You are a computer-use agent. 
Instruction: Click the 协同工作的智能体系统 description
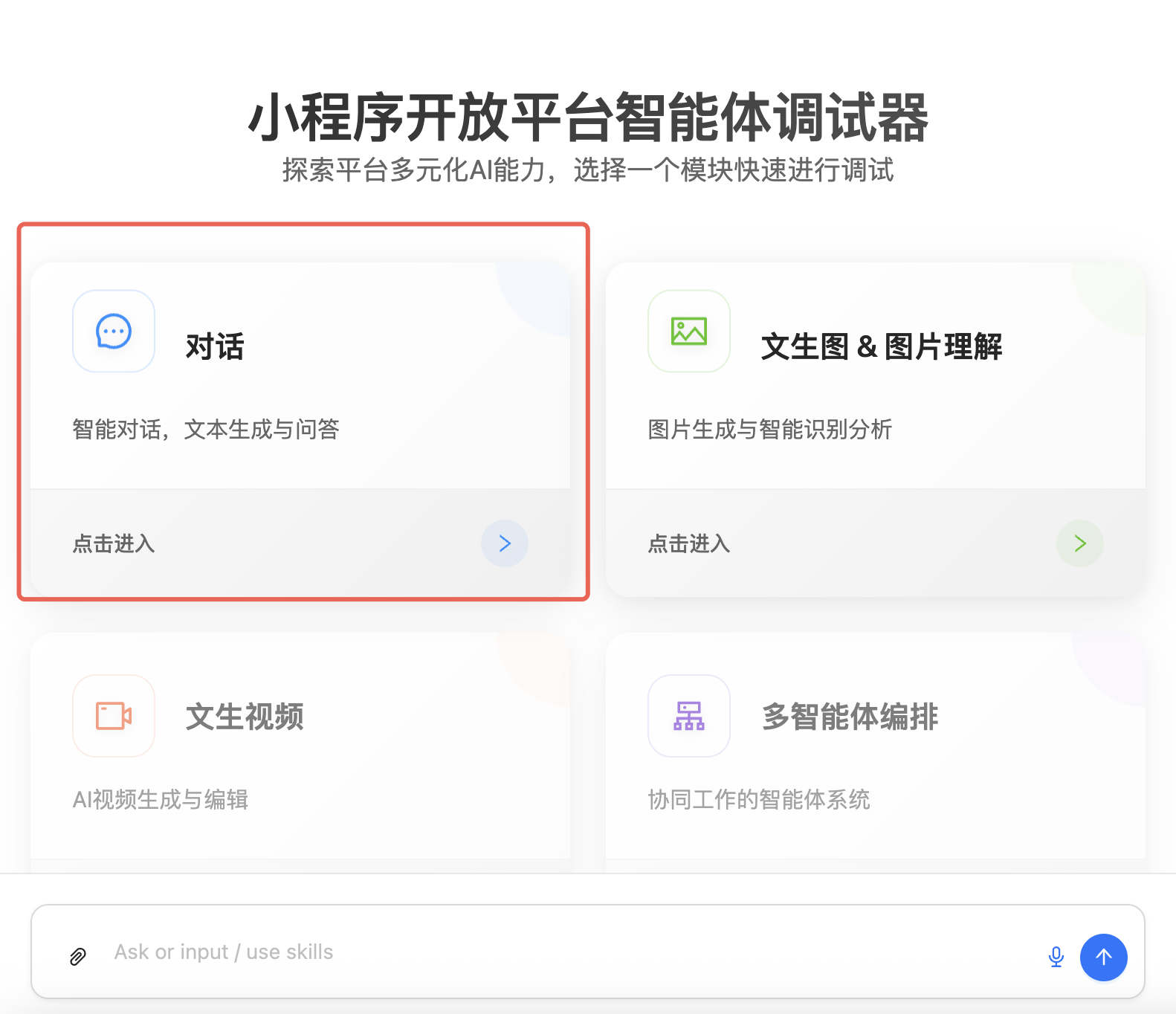click(759, 800)
